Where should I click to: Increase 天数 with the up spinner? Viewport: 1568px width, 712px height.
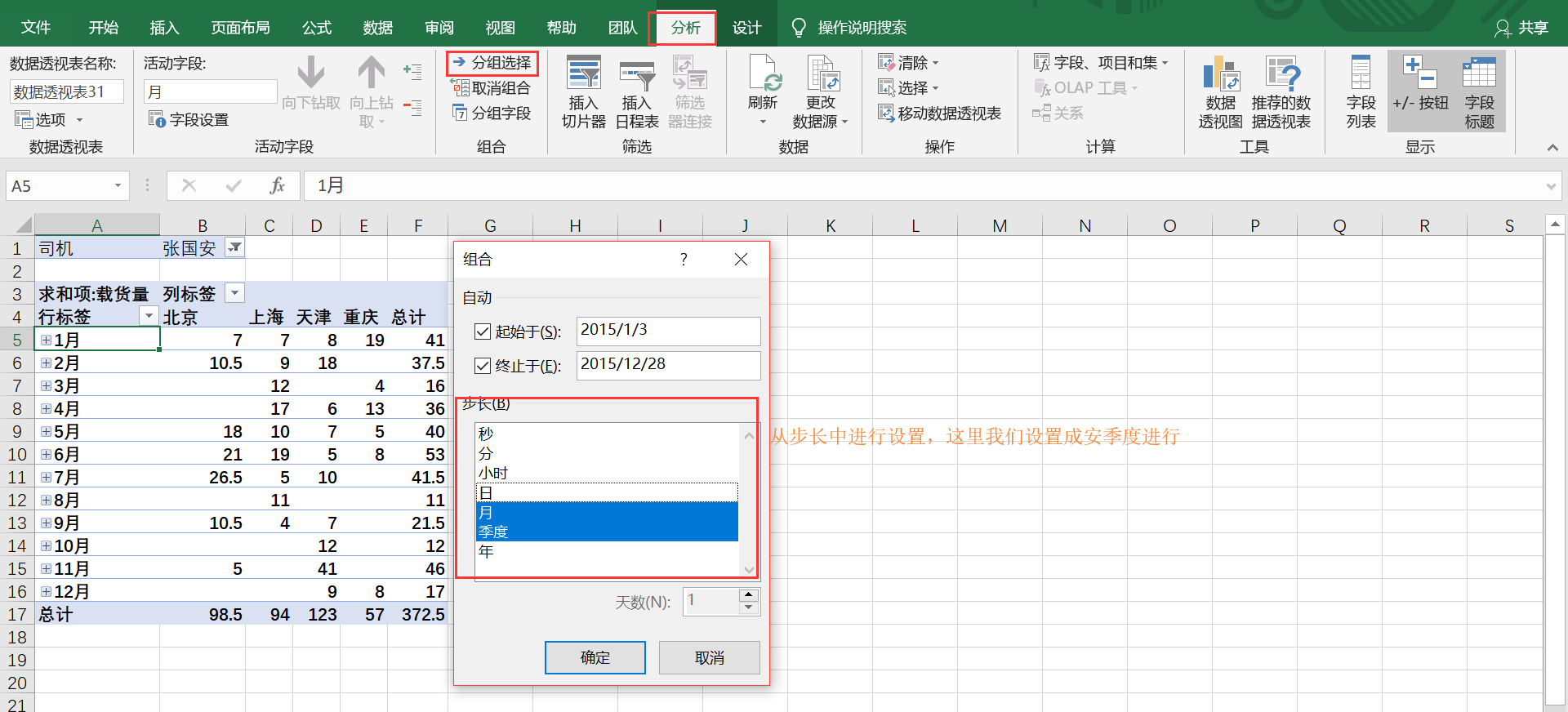(x=749, y=595)
